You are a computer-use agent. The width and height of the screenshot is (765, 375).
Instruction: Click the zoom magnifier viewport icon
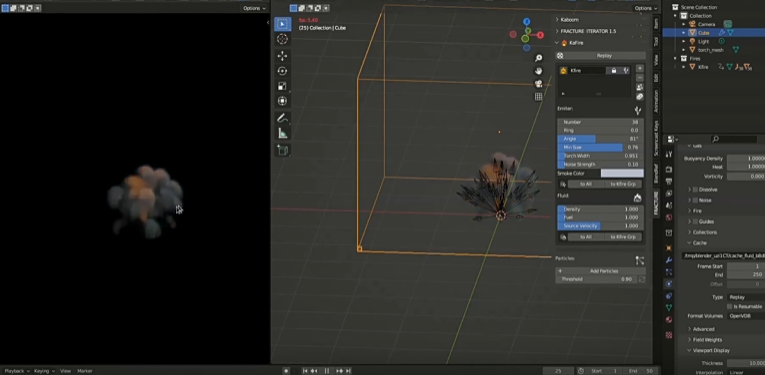539,59
